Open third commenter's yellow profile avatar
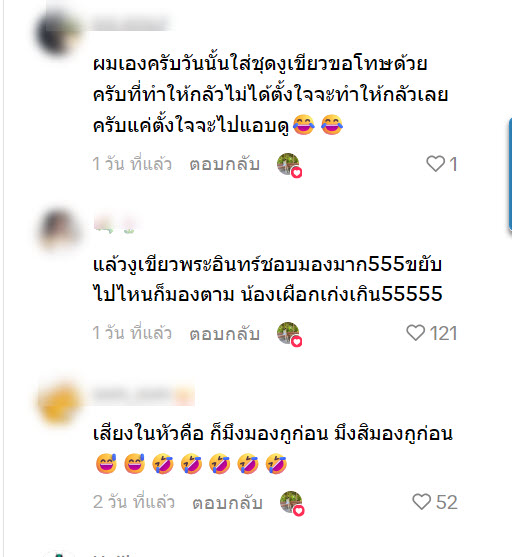512x557 pixels. [x=59, y=403]
